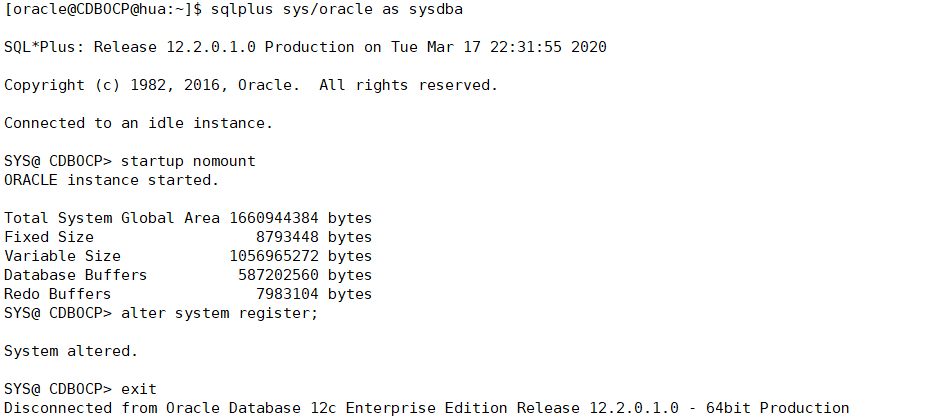The image size is (934, 420).
Task: Click the Variable Size label
Action: tap(62, 256)
